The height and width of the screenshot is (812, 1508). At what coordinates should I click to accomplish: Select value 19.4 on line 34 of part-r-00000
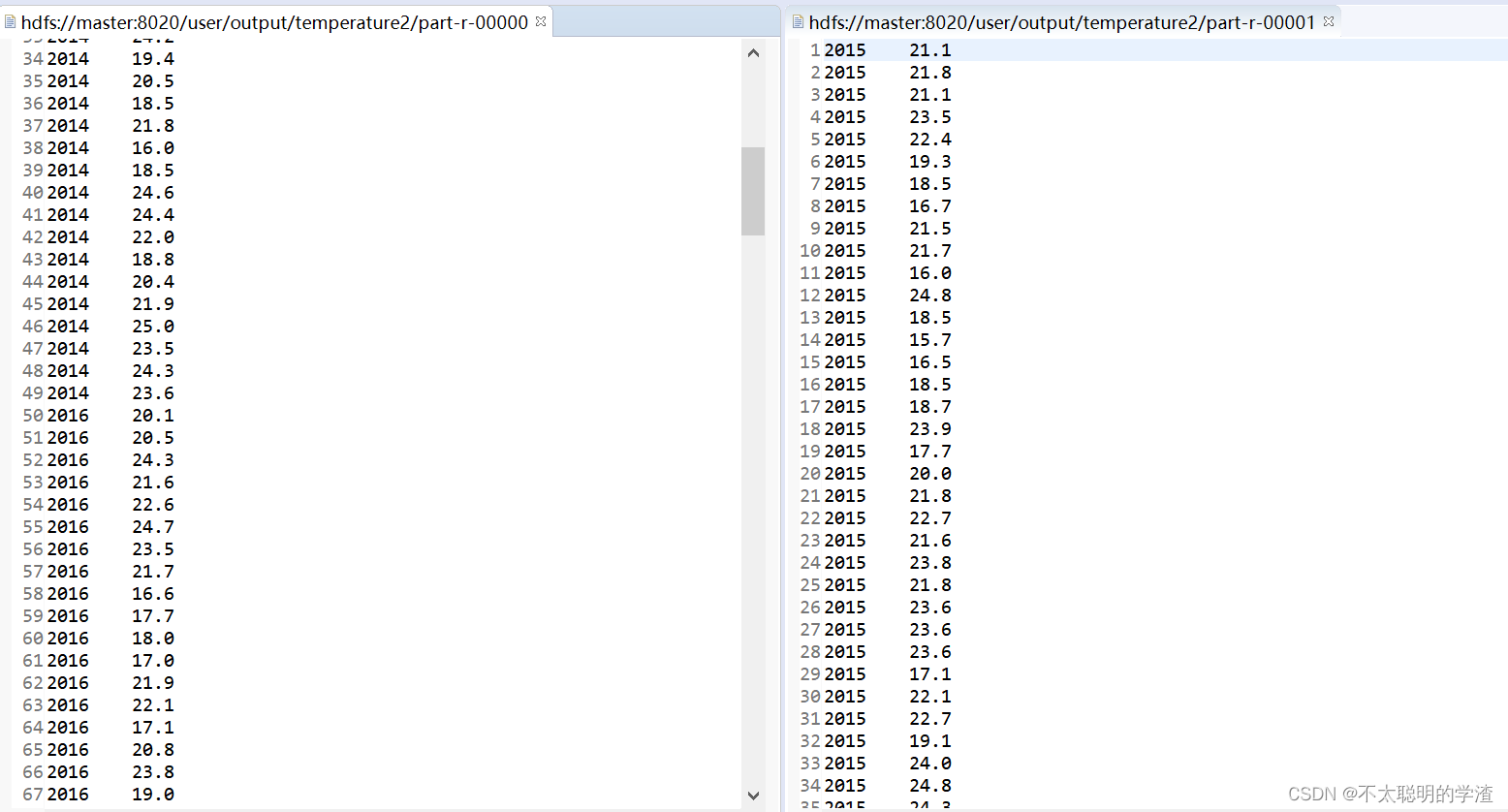click(153, 59)
